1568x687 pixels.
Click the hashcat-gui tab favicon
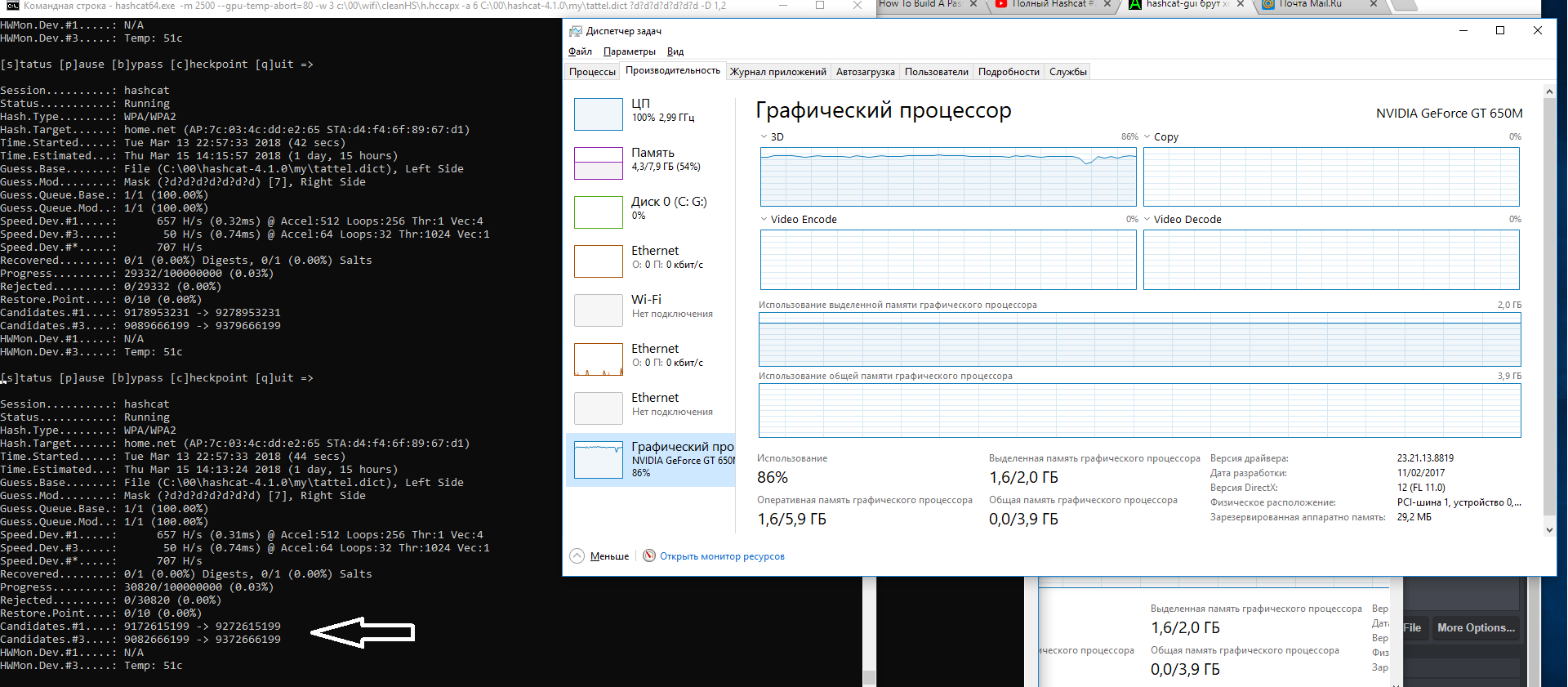[1134, 4]
